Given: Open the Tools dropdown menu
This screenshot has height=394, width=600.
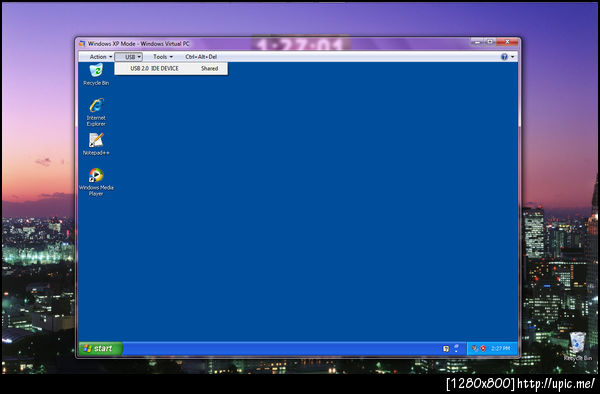Looking at the screenshot, I should (163, 57).
